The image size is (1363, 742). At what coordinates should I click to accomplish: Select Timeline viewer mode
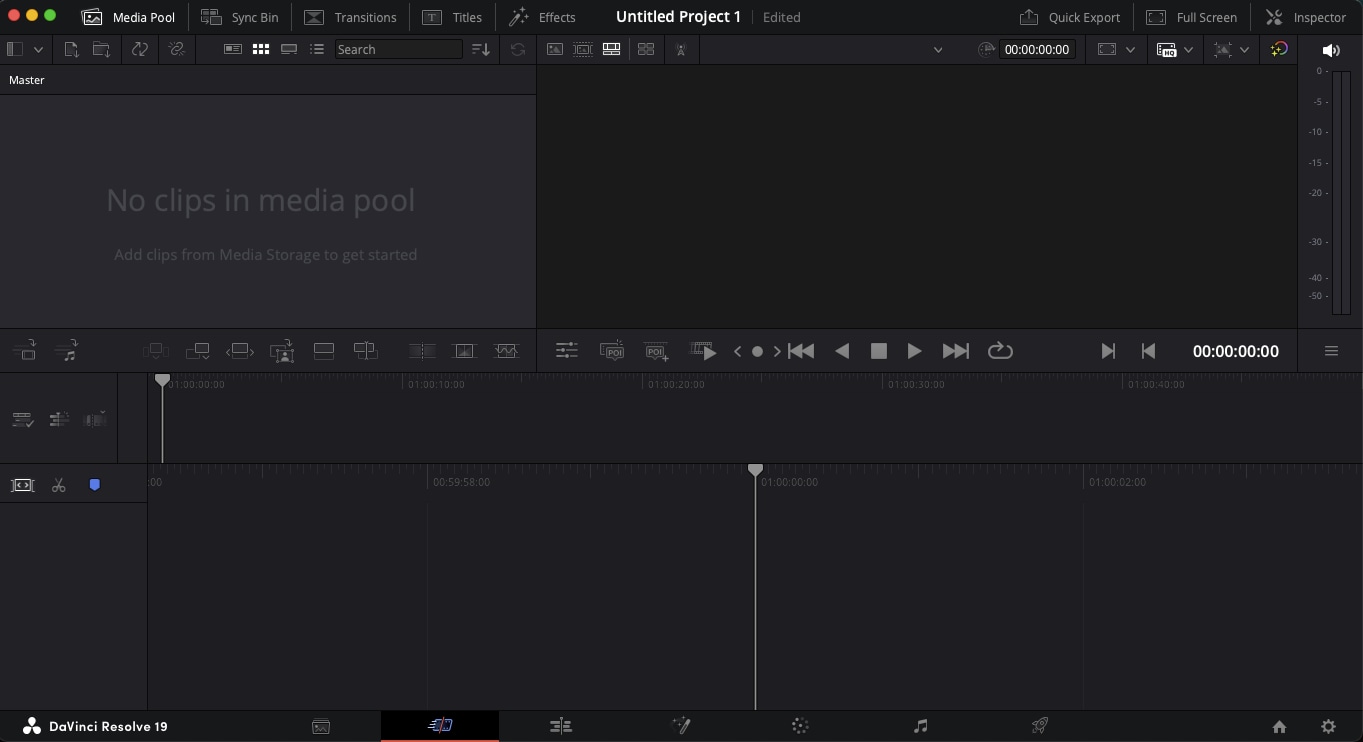pos(611,49)
